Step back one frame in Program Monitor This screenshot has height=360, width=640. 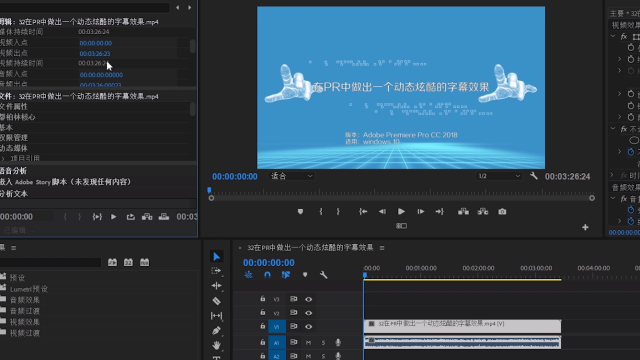click(382, 211)
